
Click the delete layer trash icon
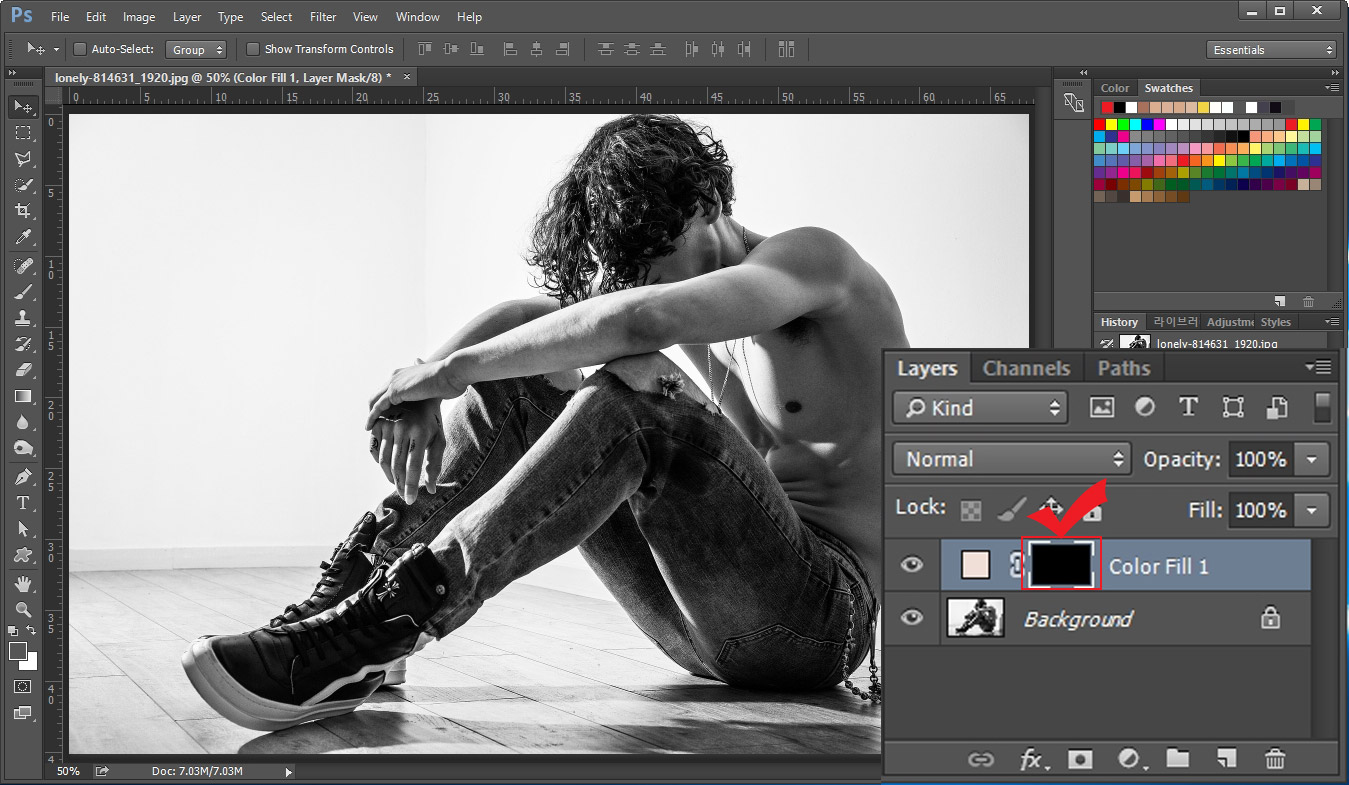(x=1275, y=759)
